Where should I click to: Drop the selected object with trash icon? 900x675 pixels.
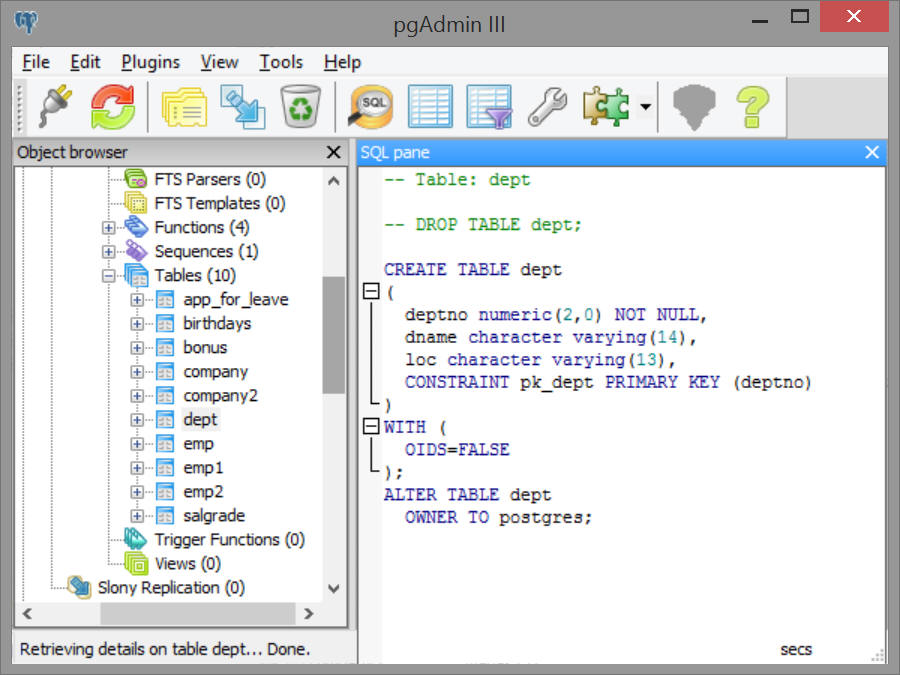pyautogui.click(x=300, y=106)
